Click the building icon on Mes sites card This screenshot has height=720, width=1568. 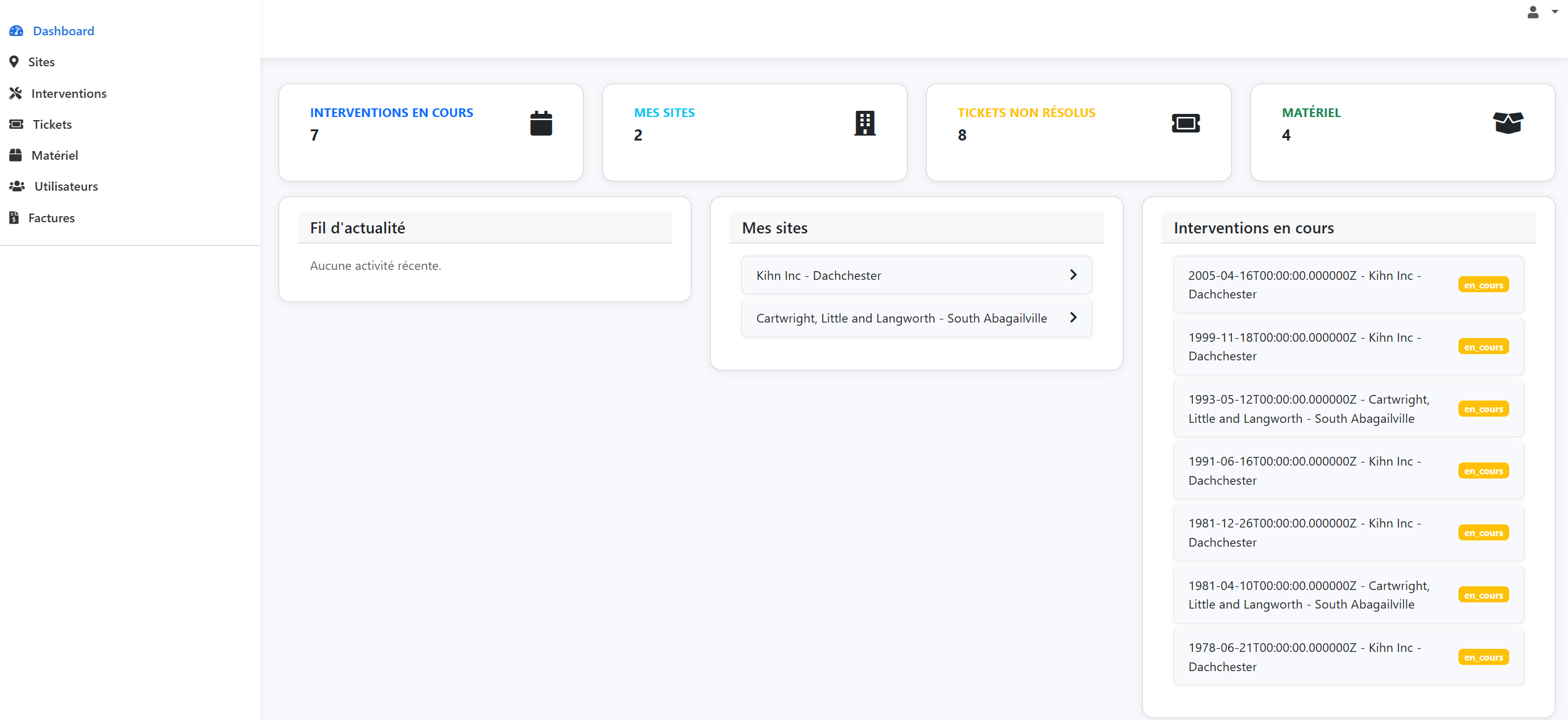click(864, 123)
